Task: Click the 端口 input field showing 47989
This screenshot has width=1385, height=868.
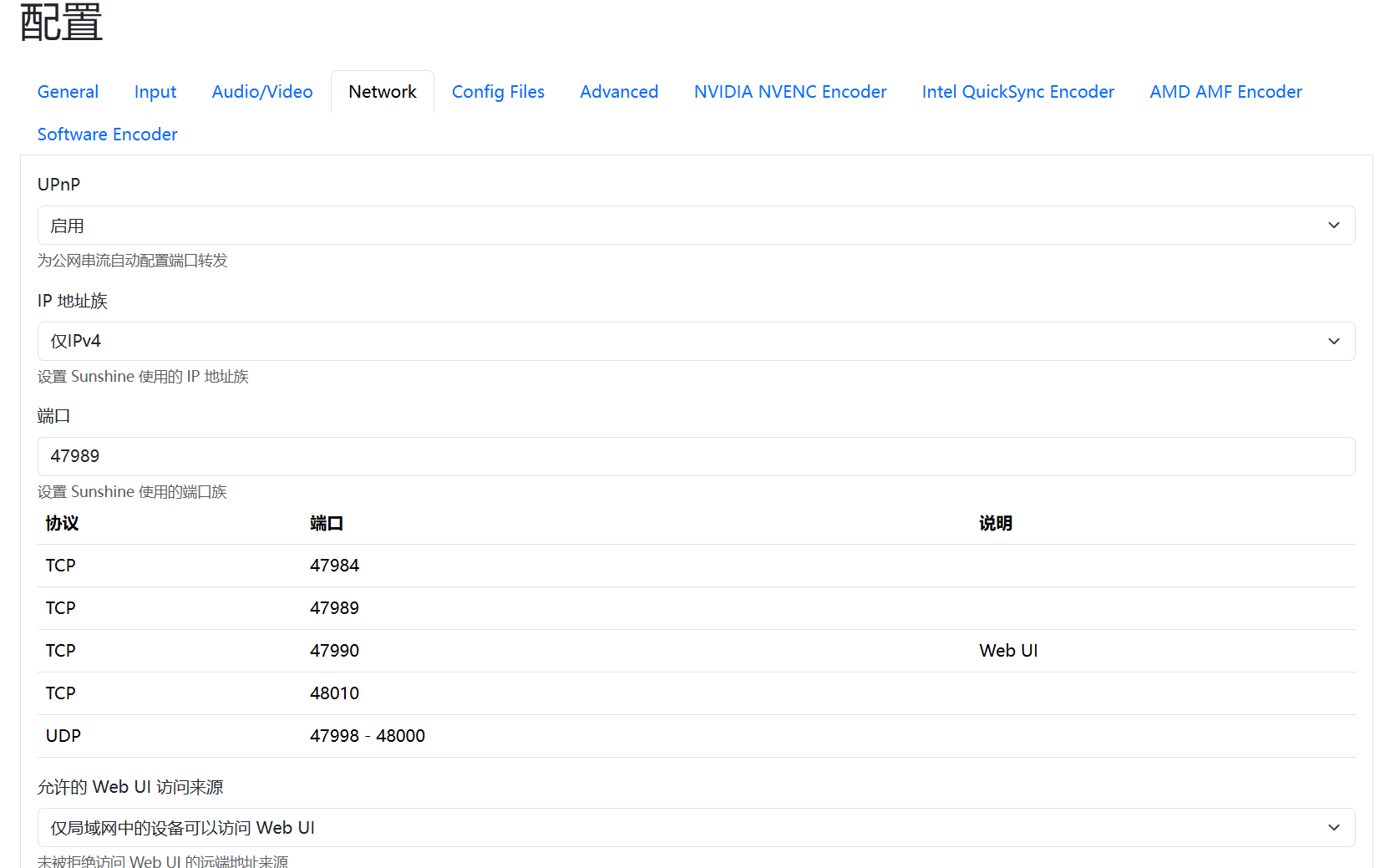Action: coord(695,457)
